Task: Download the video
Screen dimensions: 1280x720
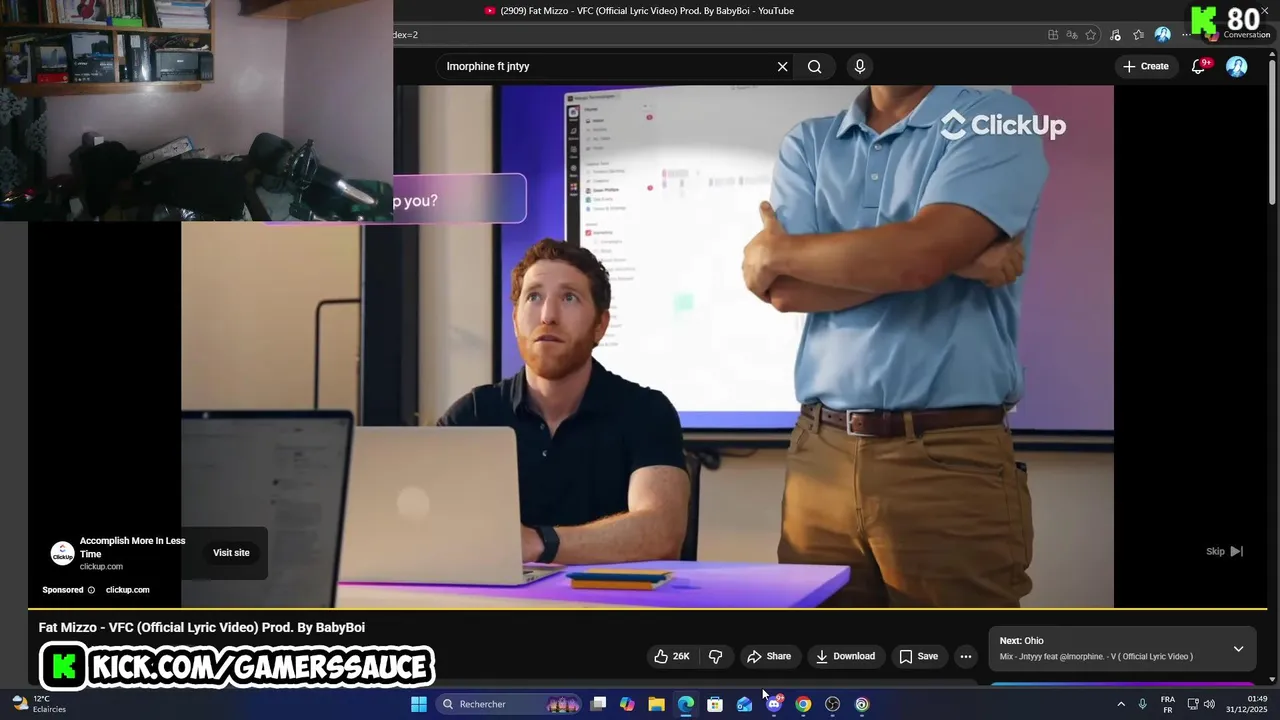Action: tap(846, 656)
